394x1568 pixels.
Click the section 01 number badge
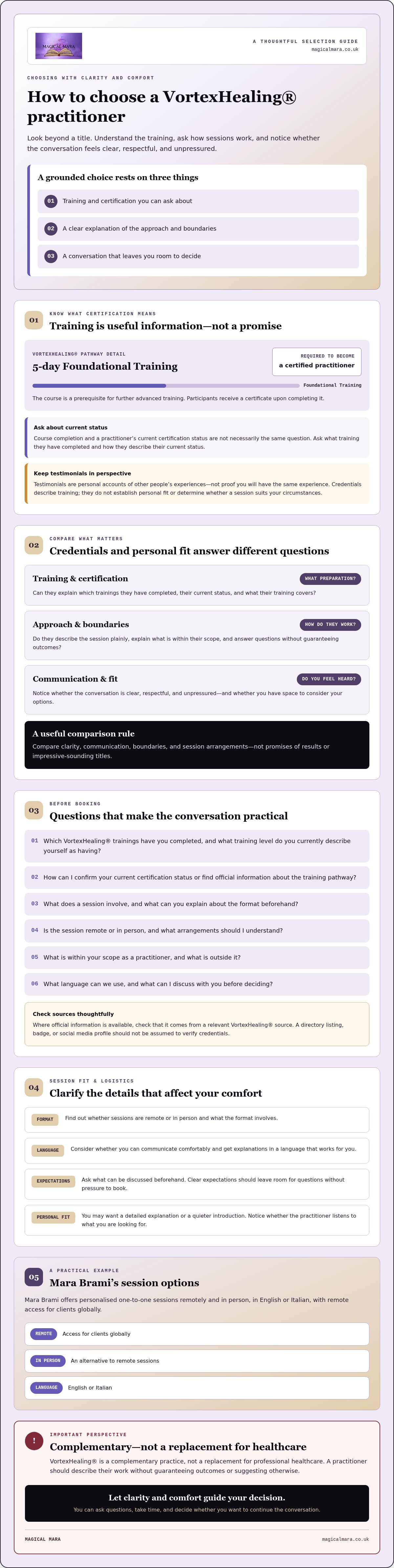tap(33, 320)
